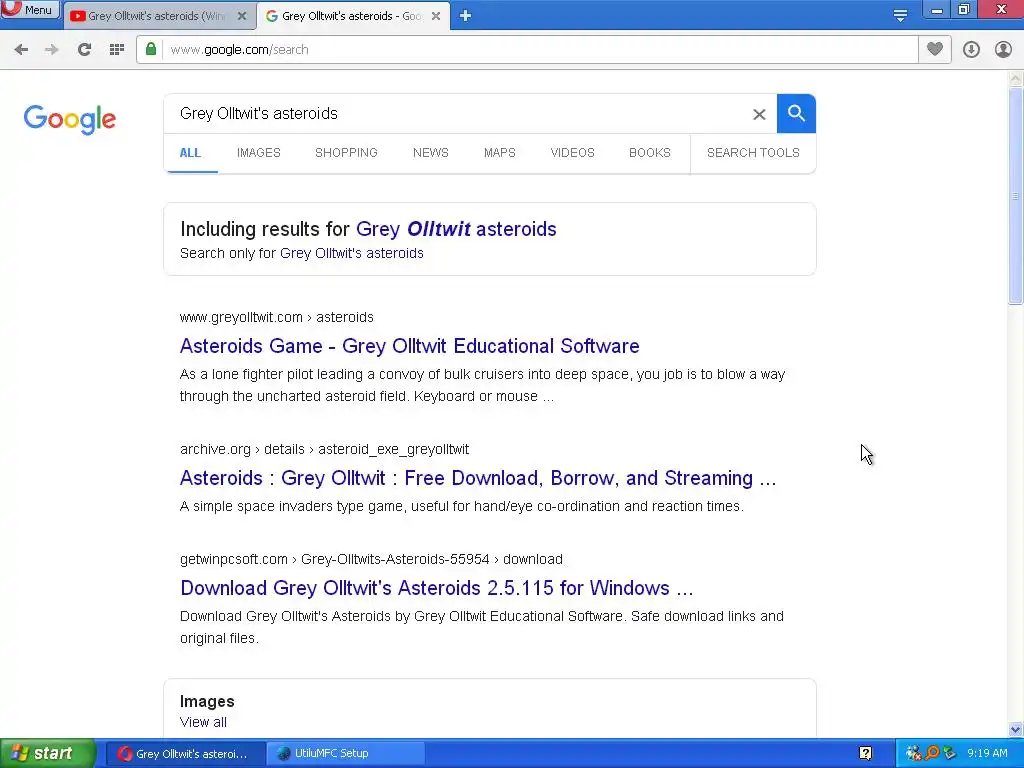The width and height of the screenshot is (1024, 768).
Task: Click the vertical scrollbar thumb
Action: point(1016,196)
